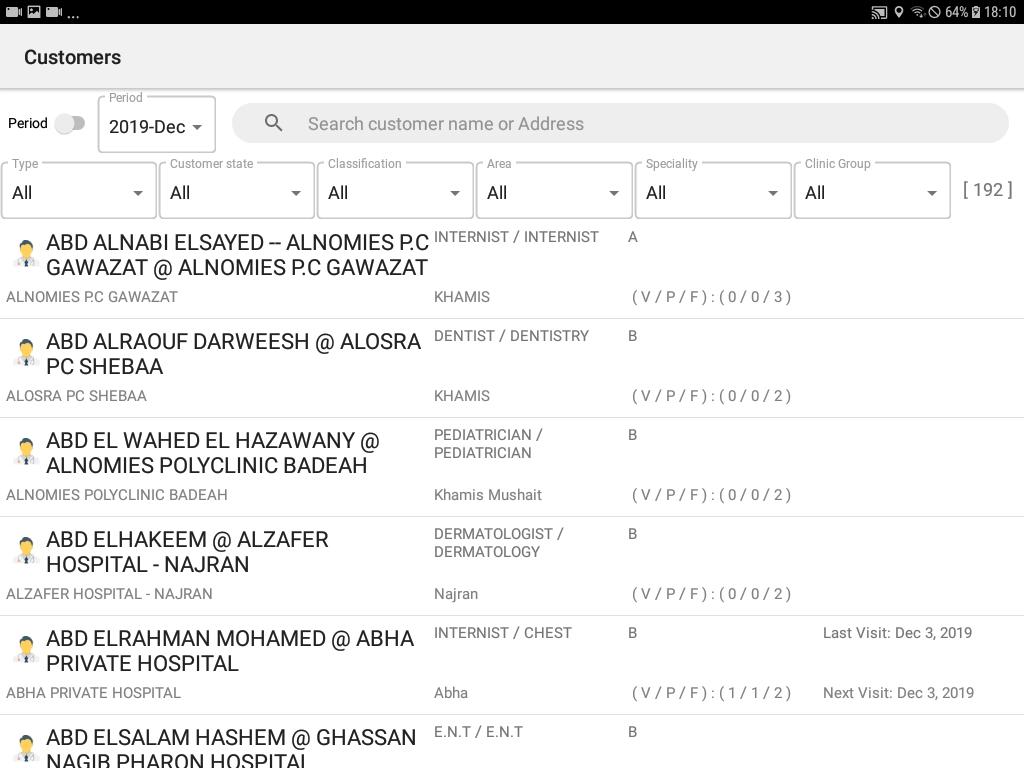Click INTERNIST / CHEST speciality text
This screenshot has height=768, width=1024.
[503, 633]
